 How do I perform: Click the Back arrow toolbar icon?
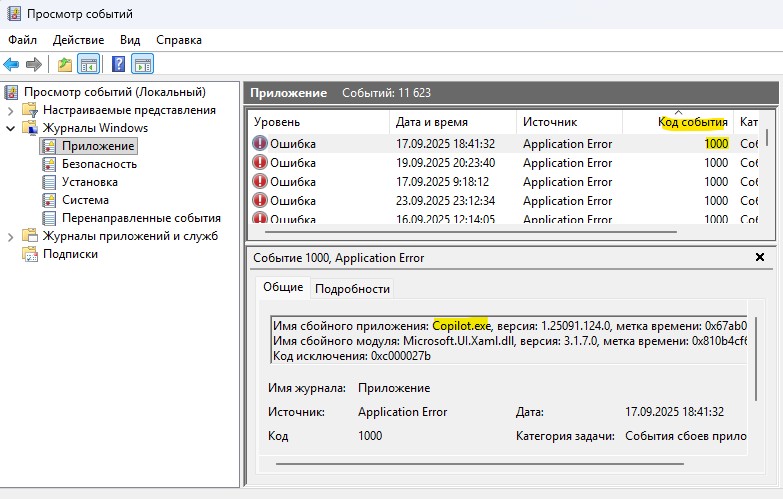coord(12,65)
